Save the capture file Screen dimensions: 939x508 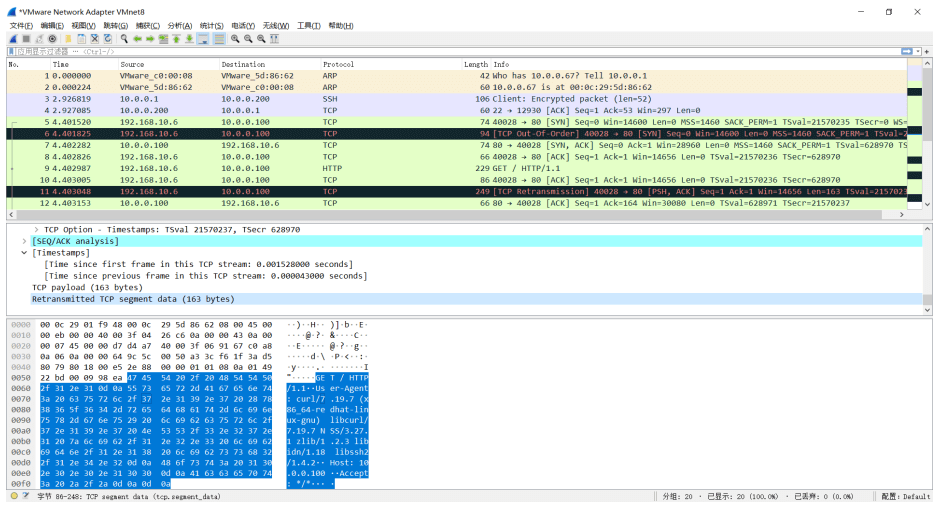coord(81,39)
